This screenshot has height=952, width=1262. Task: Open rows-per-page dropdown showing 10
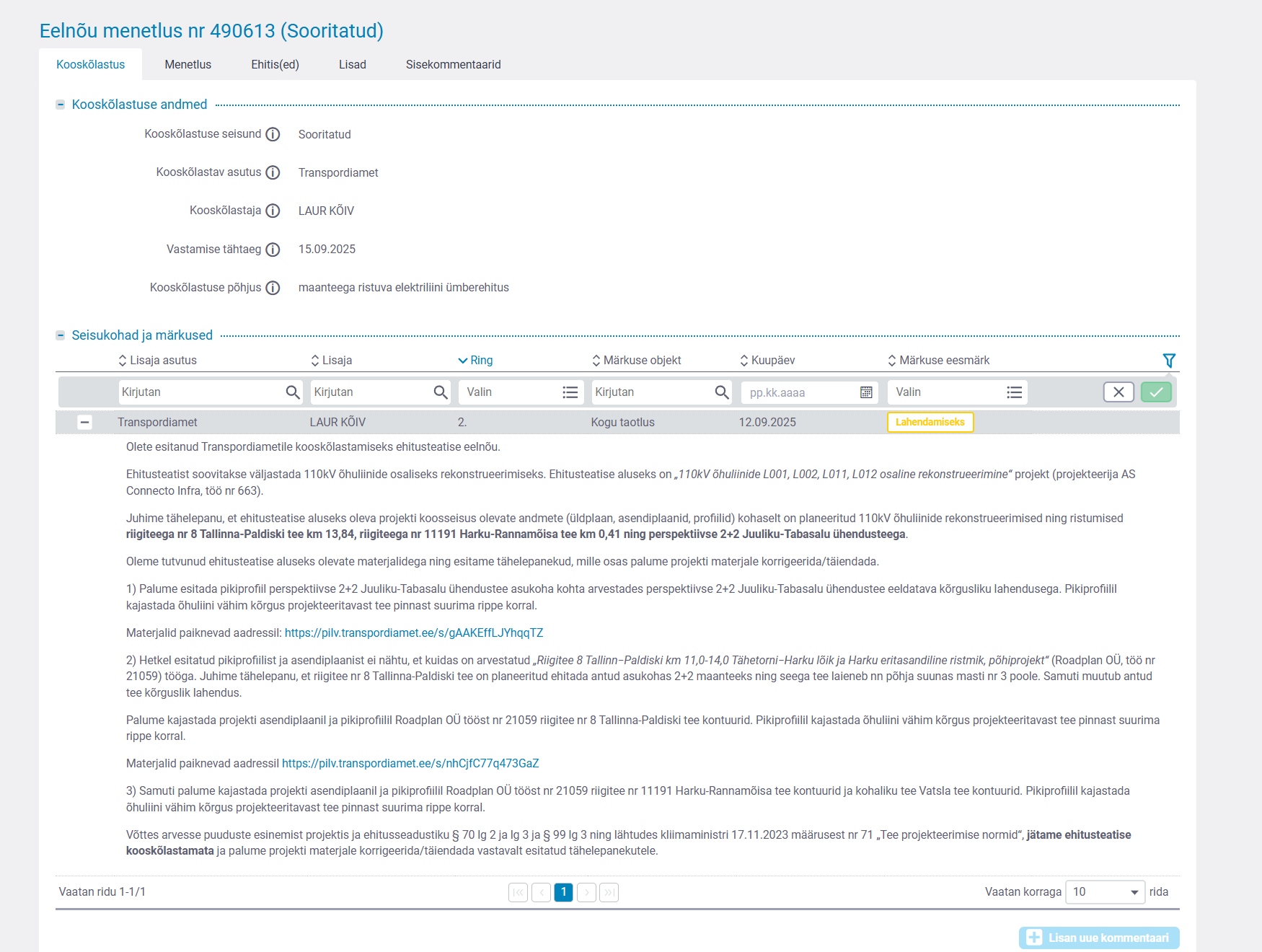[x=1105, y=892]
